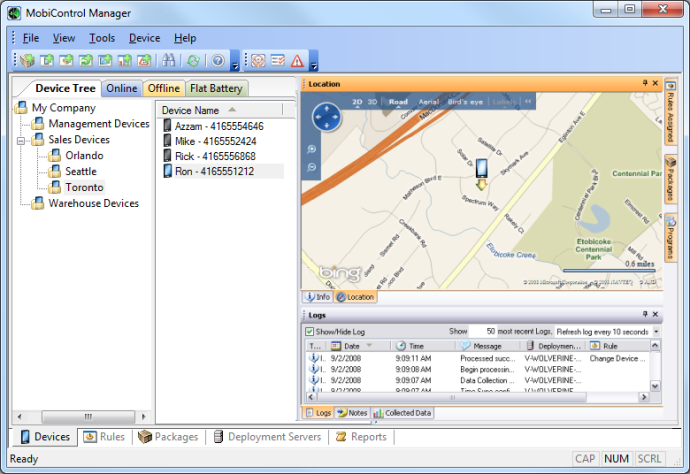Collapse the Sales Devices tree node
Screen dimensions: 690x474
tap(21, 141)
